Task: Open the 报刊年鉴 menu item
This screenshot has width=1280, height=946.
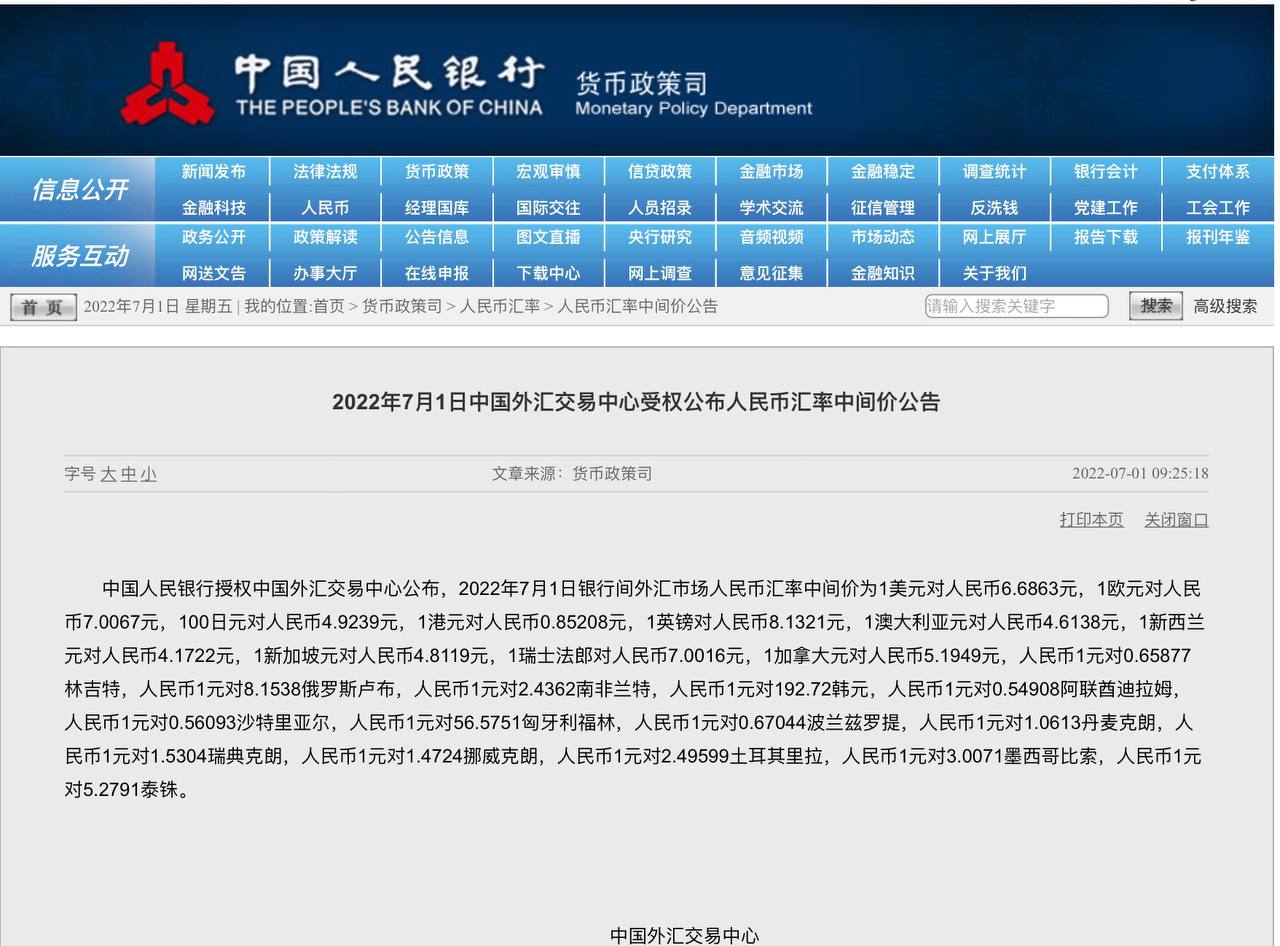Action: 1218,237
